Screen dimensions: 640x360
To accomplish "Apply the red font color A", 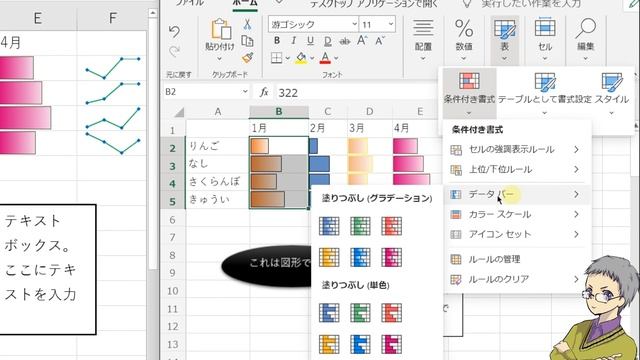I will (x=325, y=58).
